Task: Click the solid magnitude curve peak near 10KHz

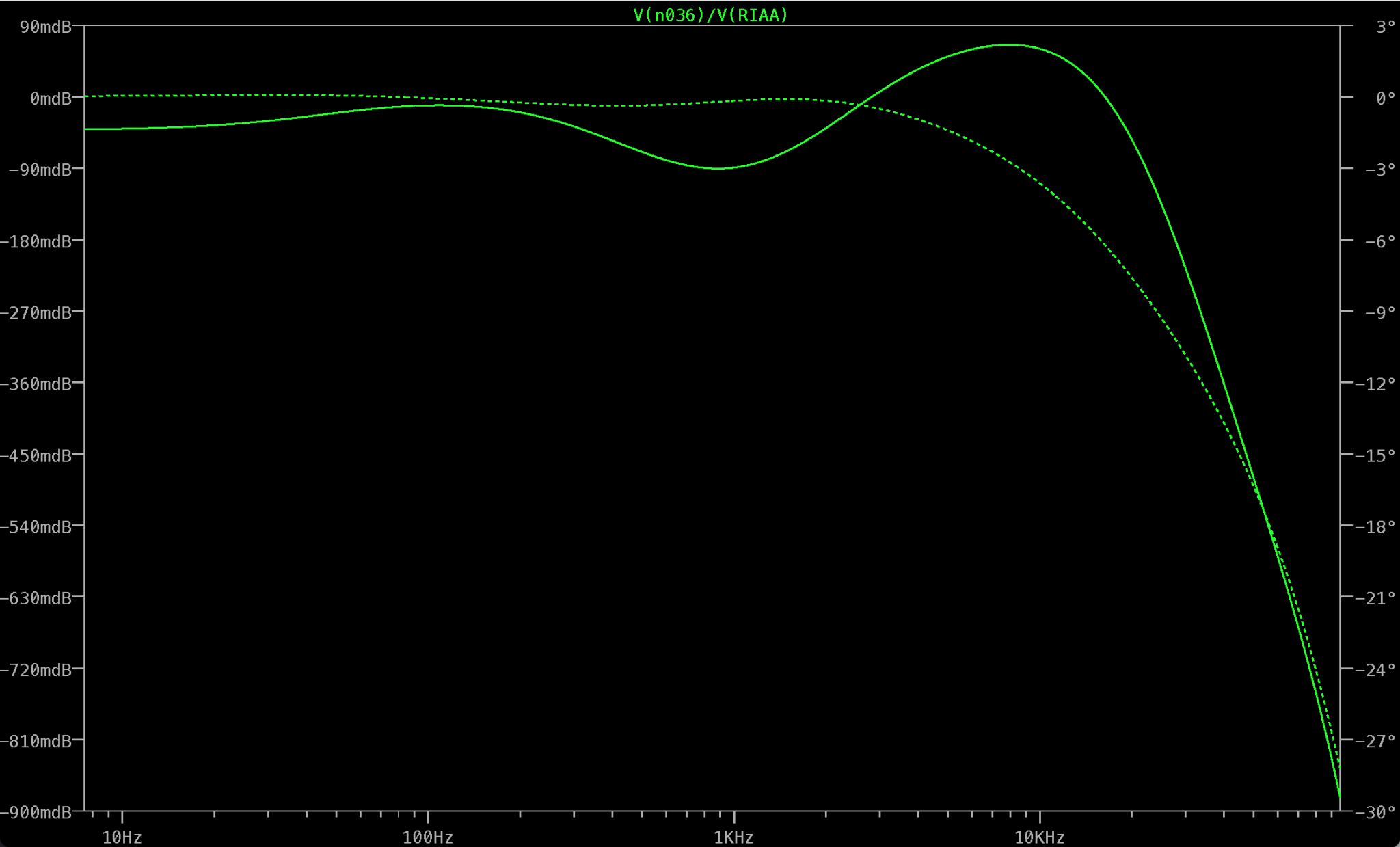Action: tap(1010, 45)
